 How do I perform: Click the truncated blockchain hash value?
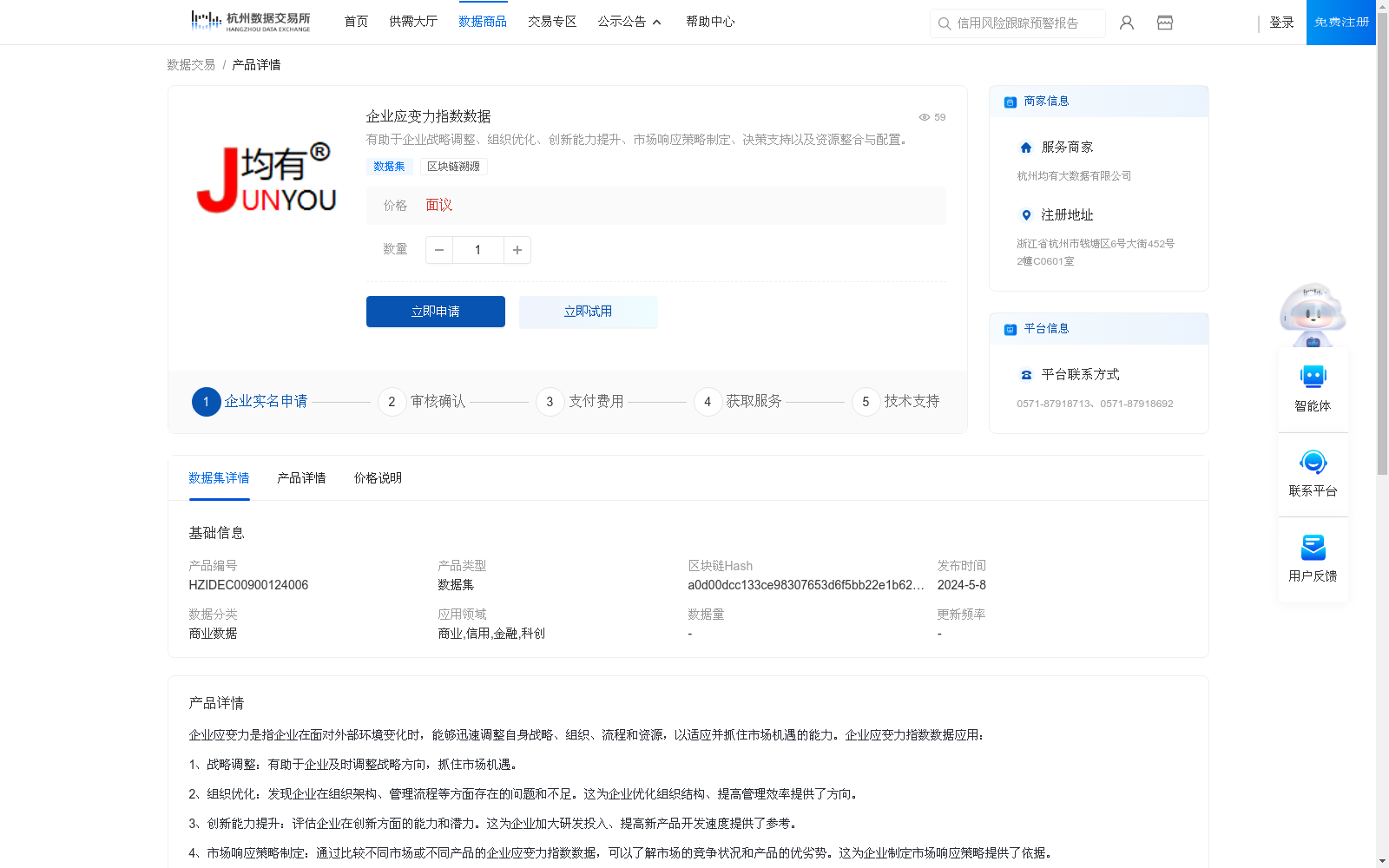[x=806, y=585]
